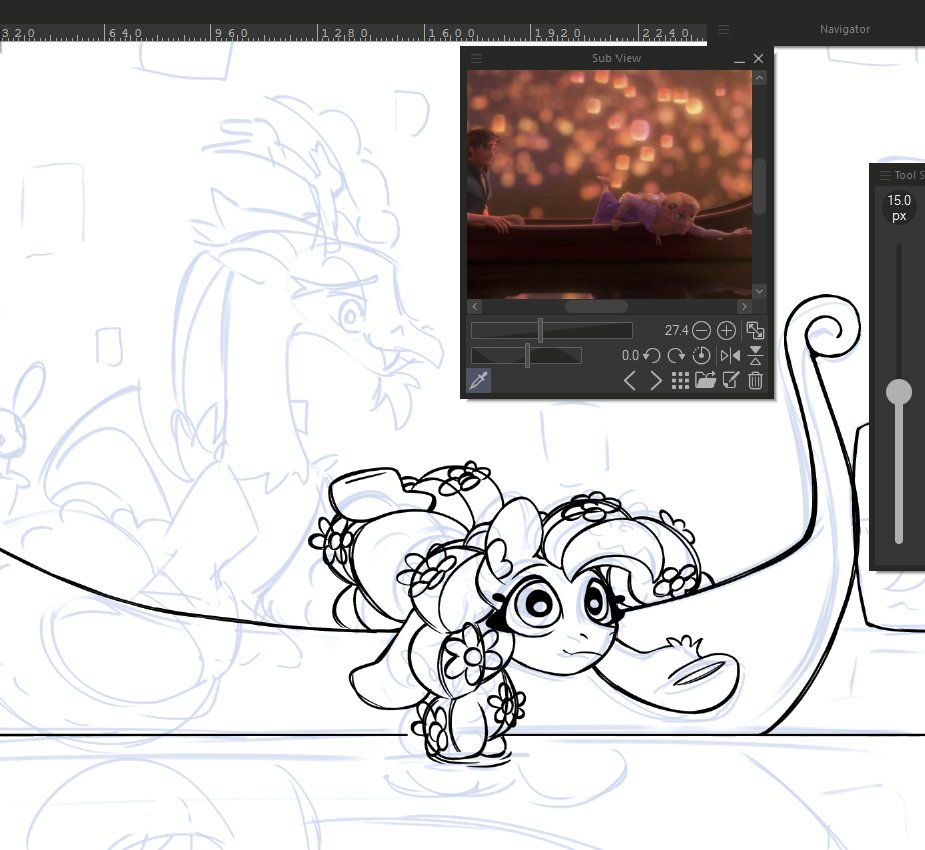Zoom out the Sub View image

701,330
